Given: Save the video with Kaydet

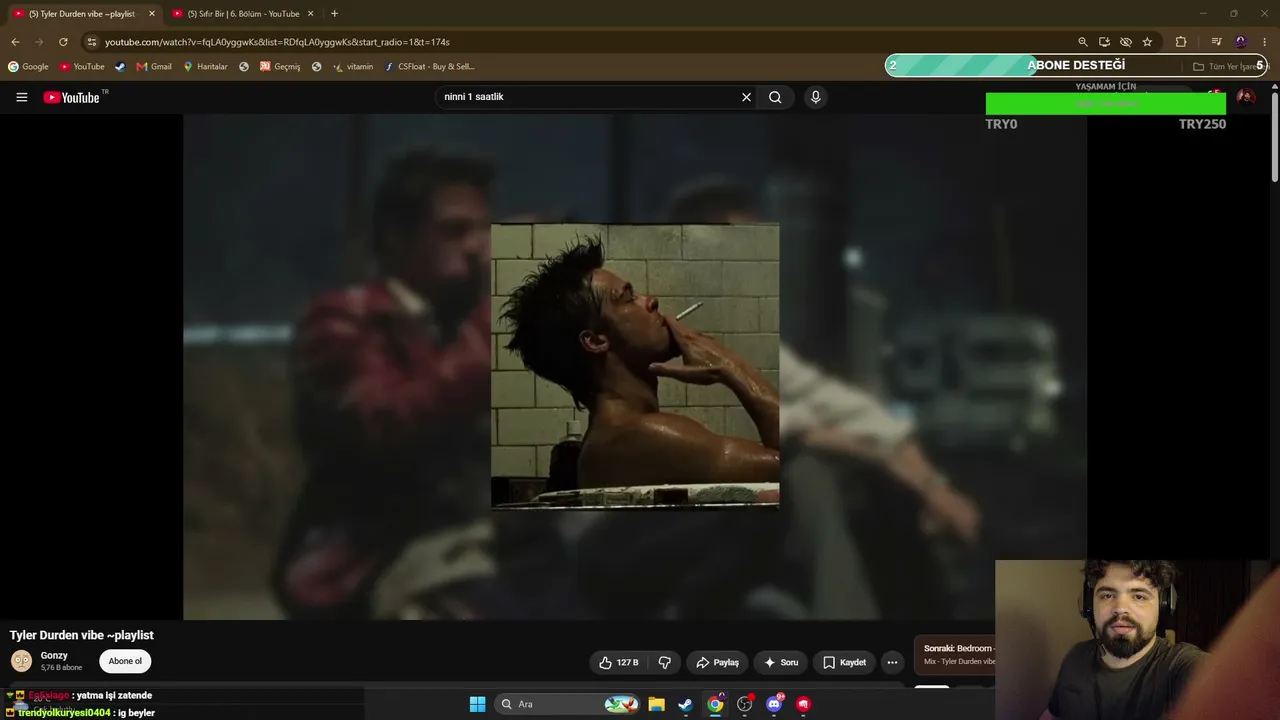Looking at the screenshot, I should pyautogui.click(x=844, y=662).
